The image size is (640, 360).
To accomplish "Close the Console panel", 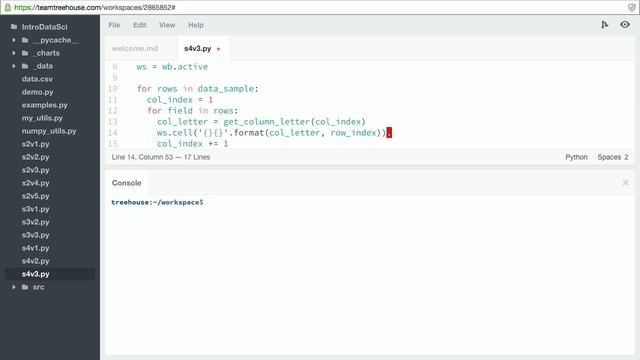I will pos(625,182).
